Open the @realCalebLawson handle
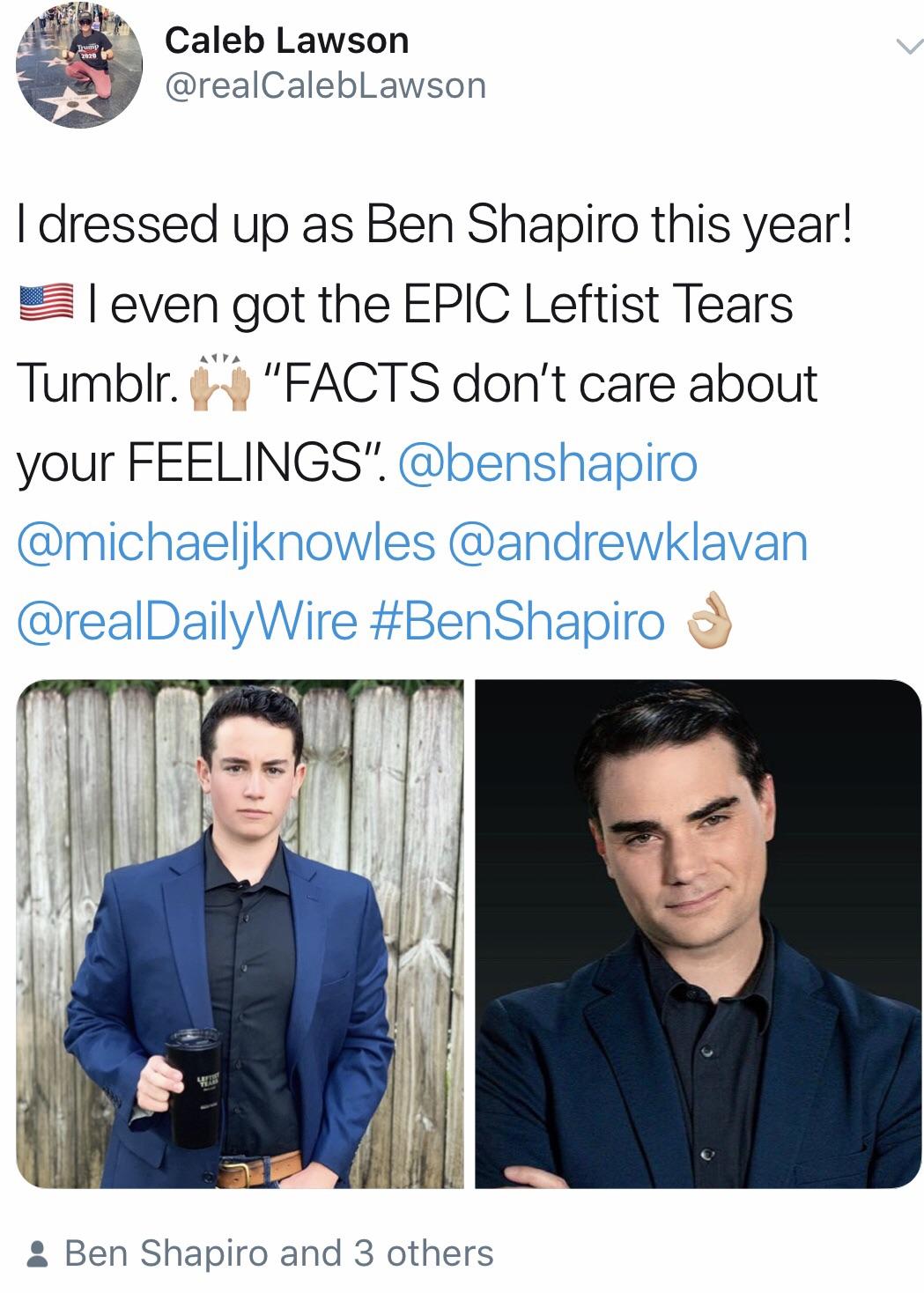924x1293 pixels. pyautogui.click(x=325, y=86)
